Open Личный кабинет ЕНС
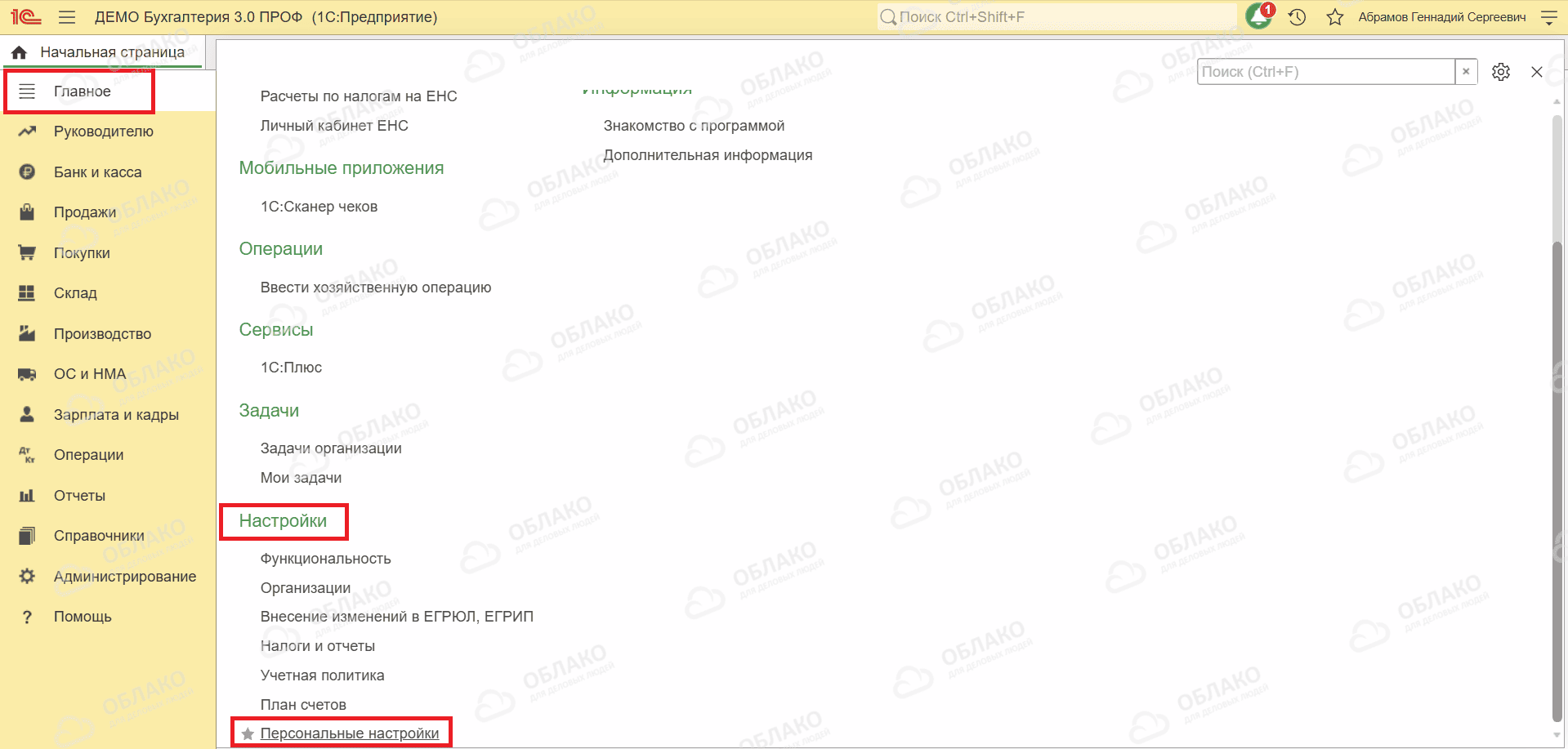 [x=334, y=126]
